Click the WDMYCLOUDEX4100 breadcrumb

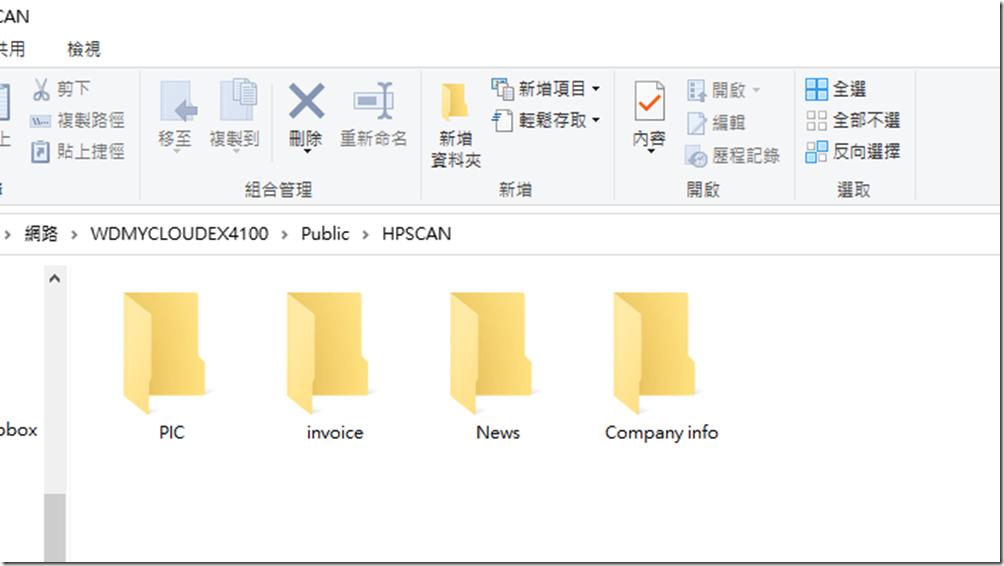click(x=179, y=234)
